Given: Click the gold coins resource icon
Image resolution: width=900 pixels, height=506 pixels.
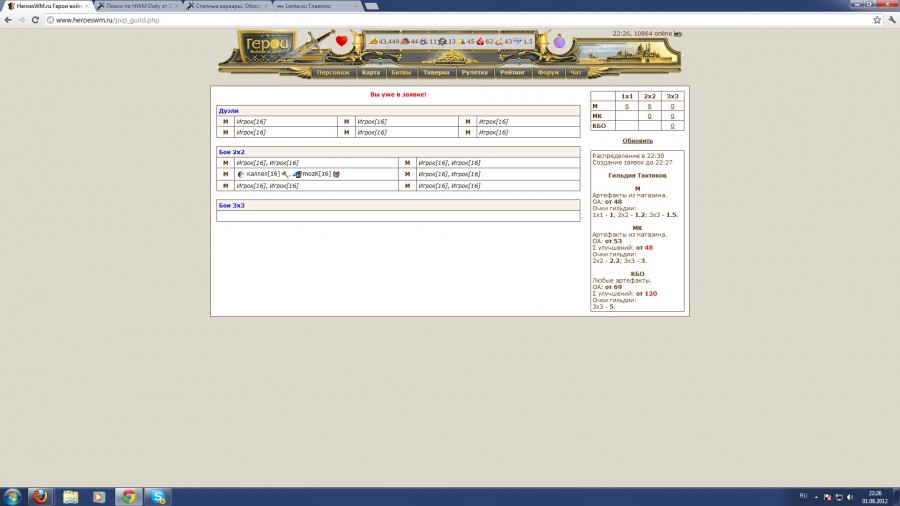Looking at the screenshot, I should [373, 41].
